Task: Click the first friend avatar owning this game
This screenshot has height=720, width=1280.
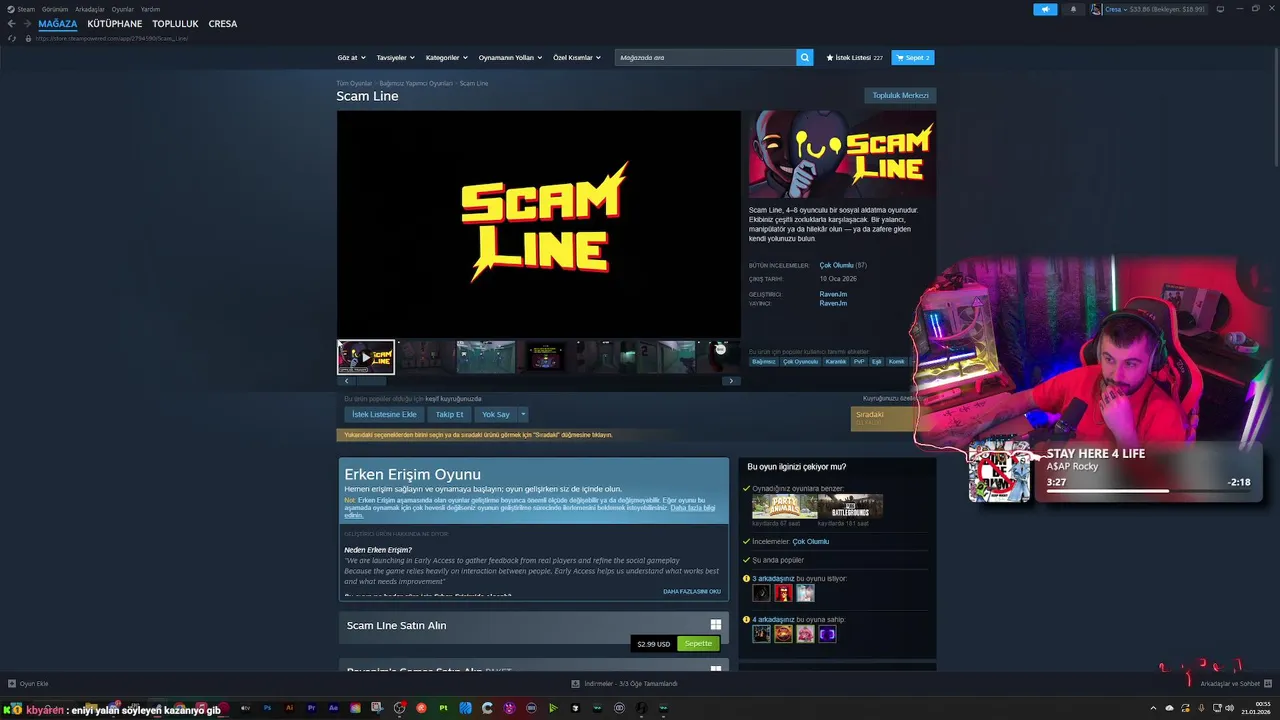Action: [x=762, y=634]
